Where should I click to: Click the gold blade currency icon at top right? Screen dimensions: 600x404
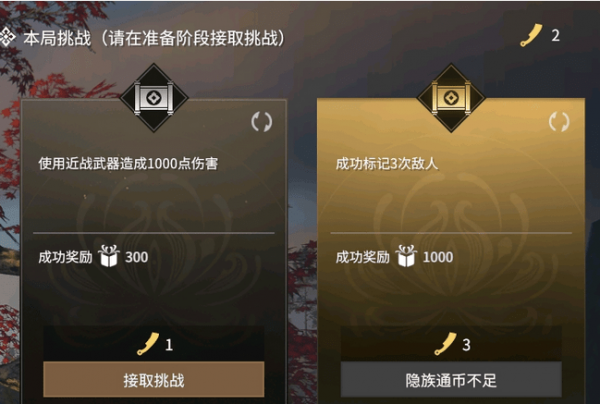pos(531,35)
